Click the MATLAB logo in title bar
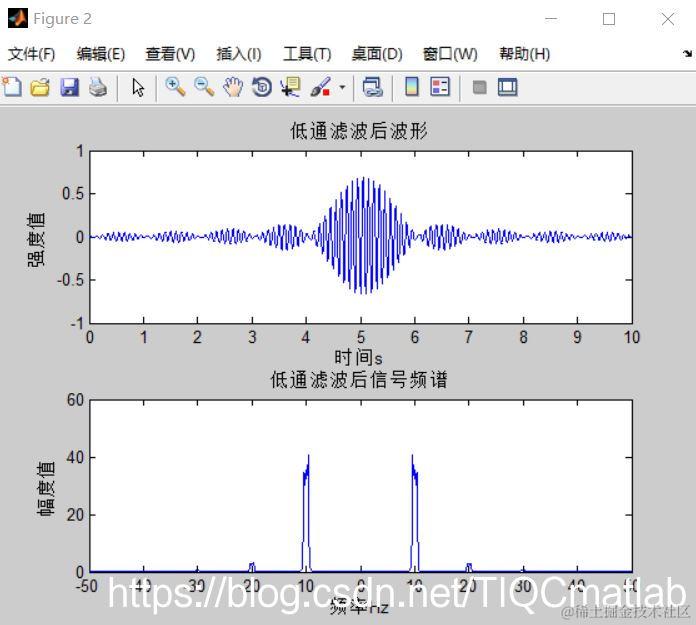The width and height of the screenshot is (696, 625). coord(18,19)
